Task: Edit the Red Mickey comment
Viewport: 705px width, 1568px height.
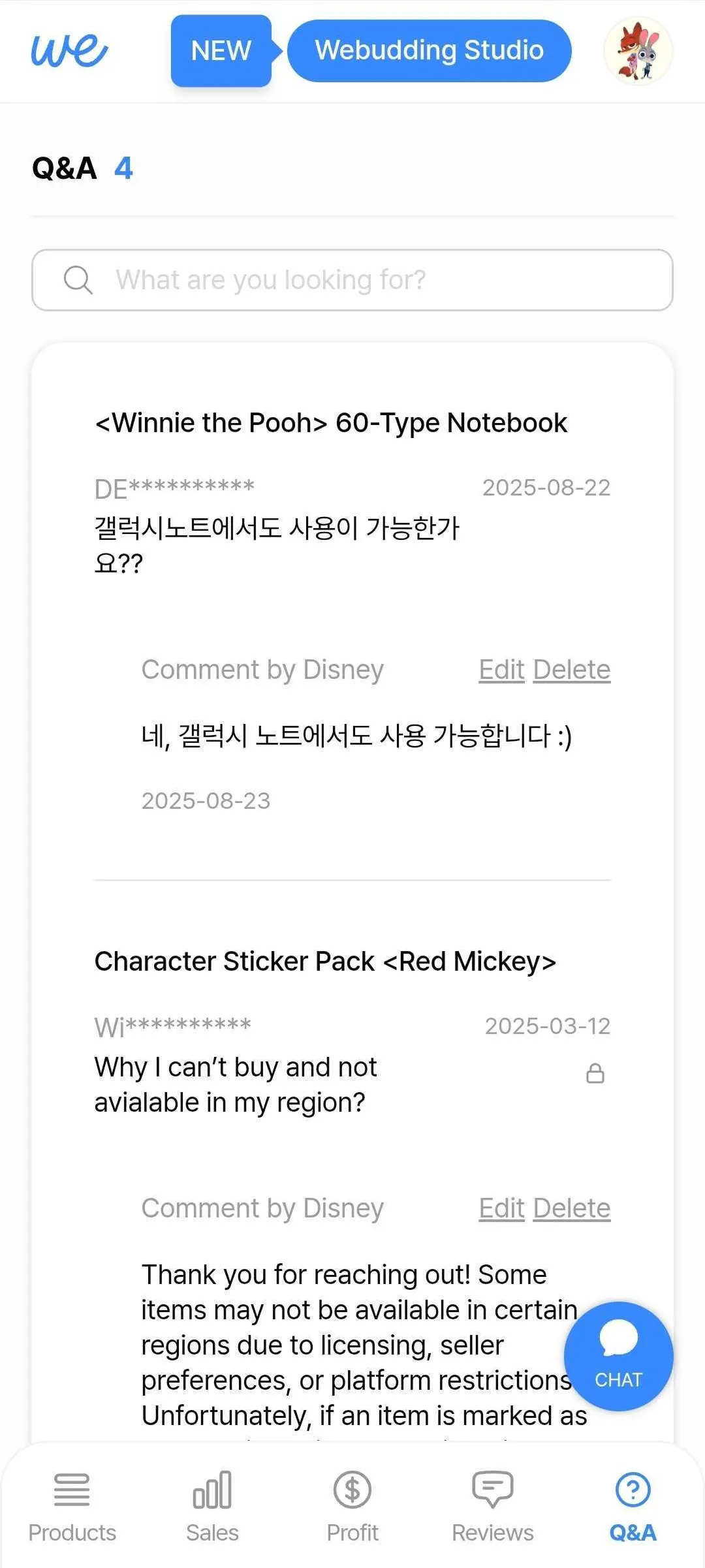Action: 501,1208
